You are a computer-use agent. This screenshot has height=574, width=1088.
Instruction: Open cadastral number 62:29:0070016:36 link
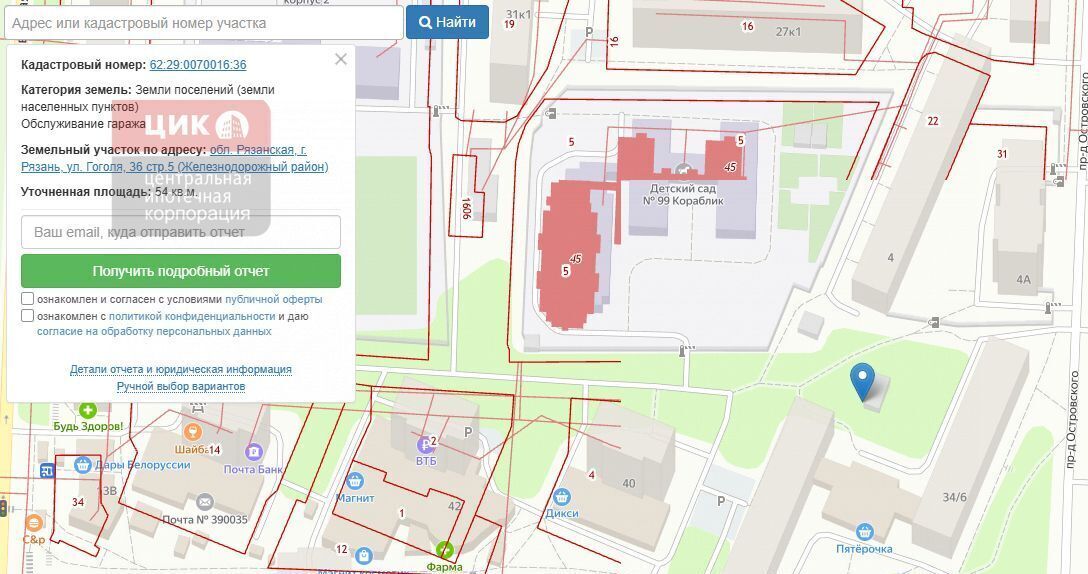[197, 64]
